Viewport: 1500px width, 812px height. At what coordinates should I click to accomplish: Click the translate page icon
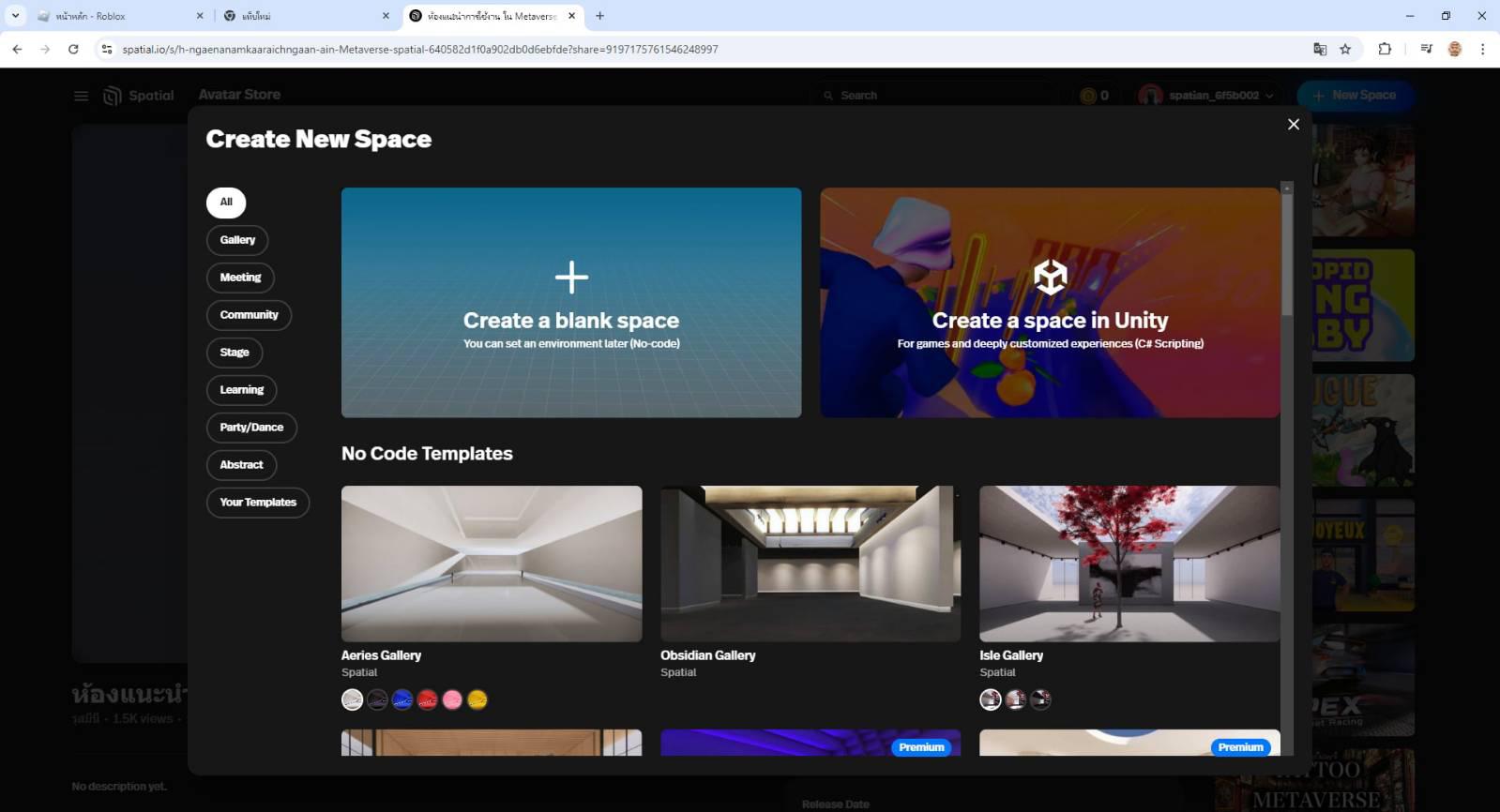point(1320,49)
